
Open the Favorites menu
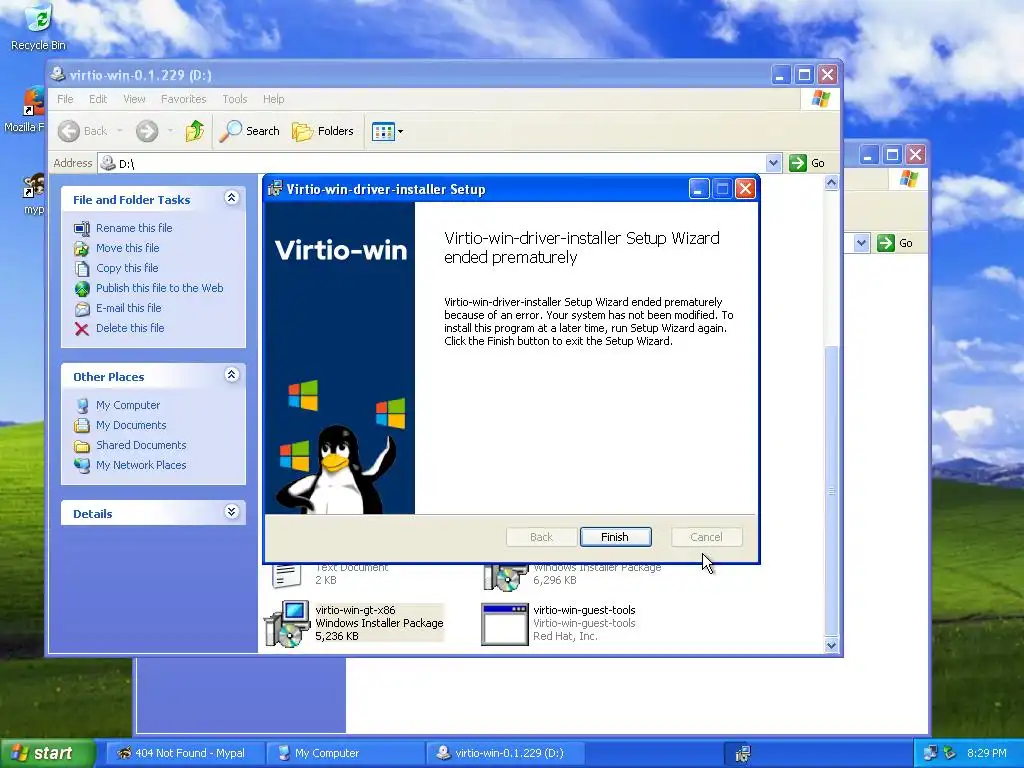coord(184,99)
